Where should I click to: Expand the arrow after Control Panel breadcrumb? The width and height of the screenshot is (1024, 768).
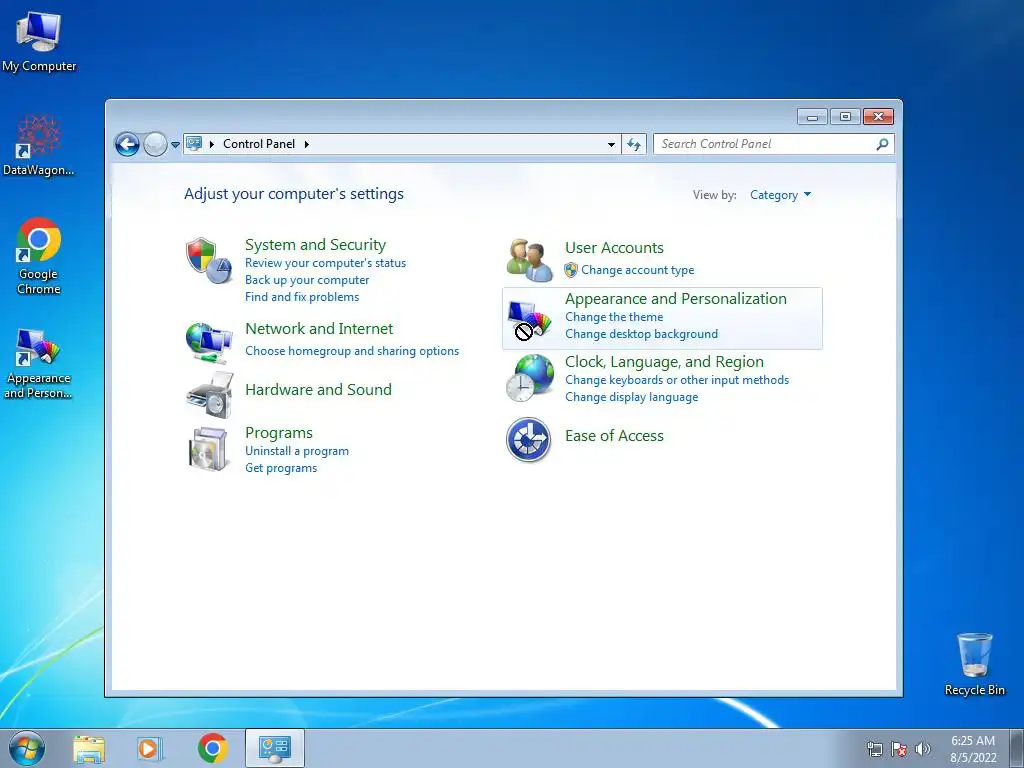pos(307,144)
